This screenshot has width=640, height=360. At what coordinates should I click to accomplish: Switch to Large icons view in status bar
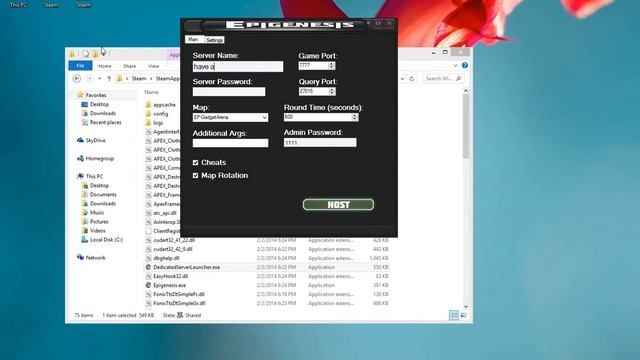[464, 315]
